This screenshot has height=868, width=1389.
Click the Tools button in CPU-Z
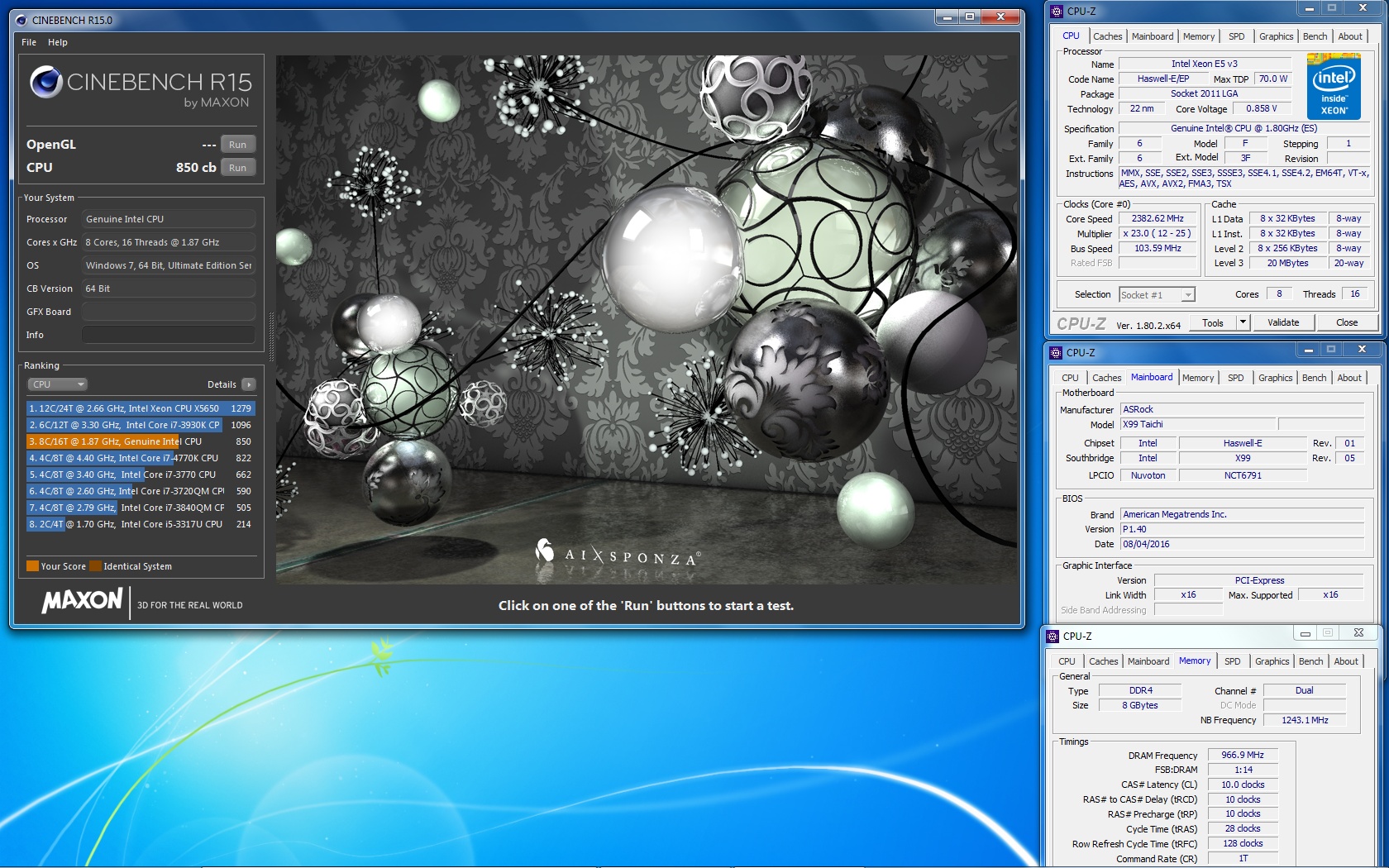coord(1213,322)
